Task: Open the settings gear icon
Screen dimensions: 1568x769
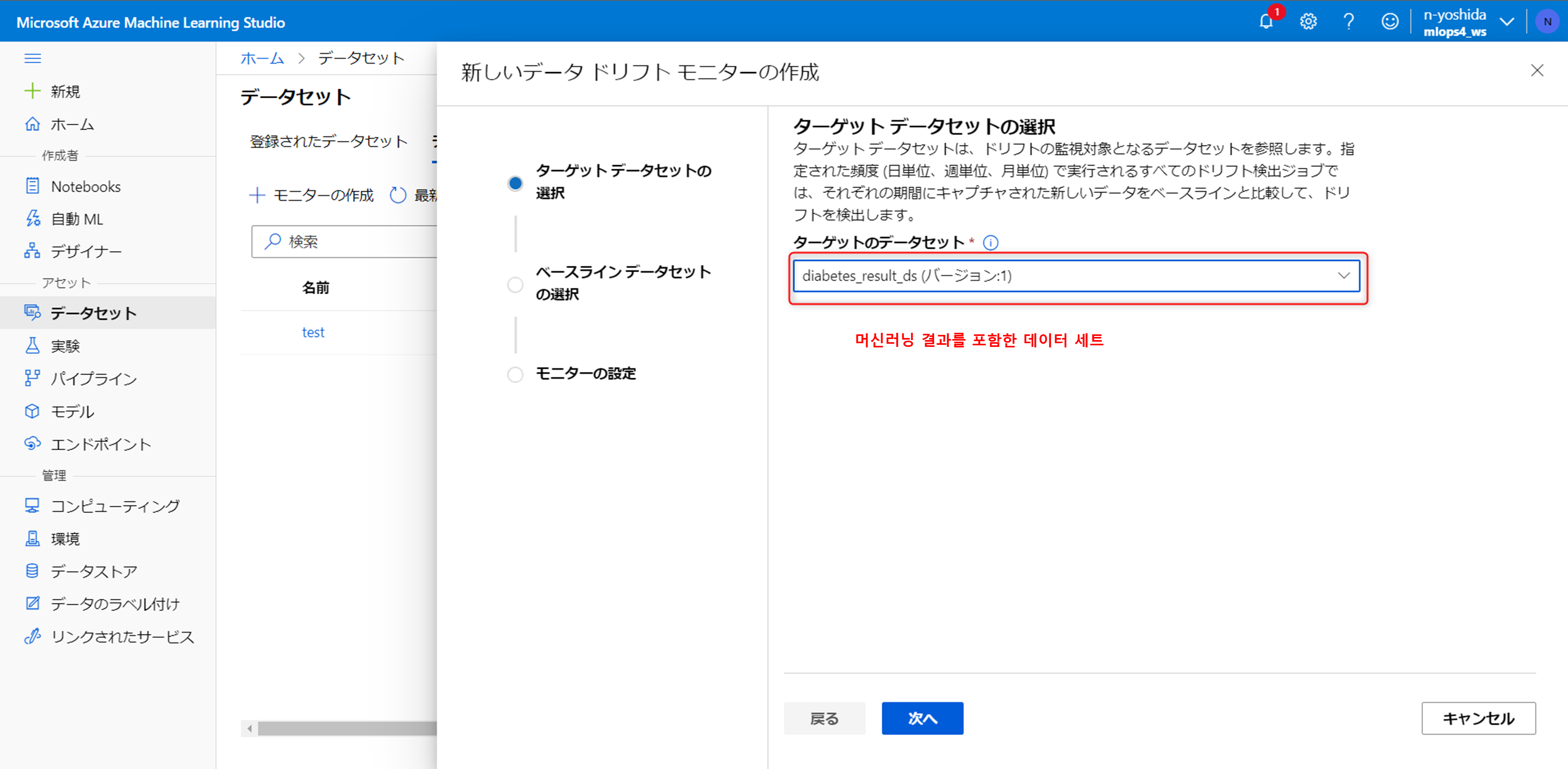Action: click(1308, 22)
